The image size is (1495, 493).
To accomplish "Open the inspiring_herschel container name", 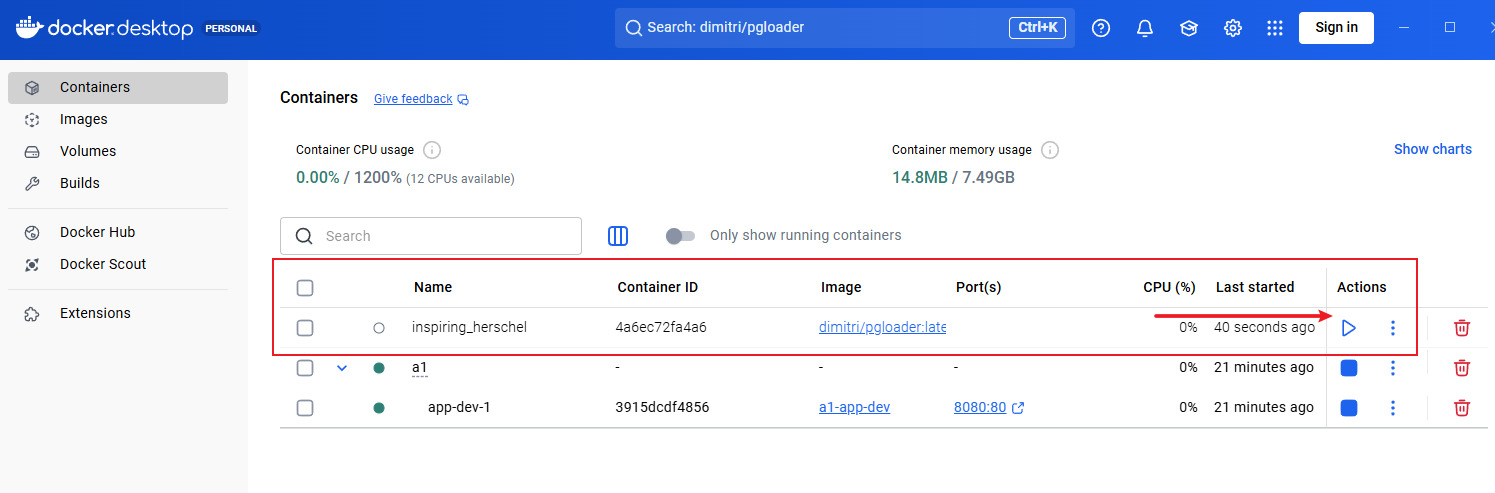I will pyautogui.click(x=469, y=327).
